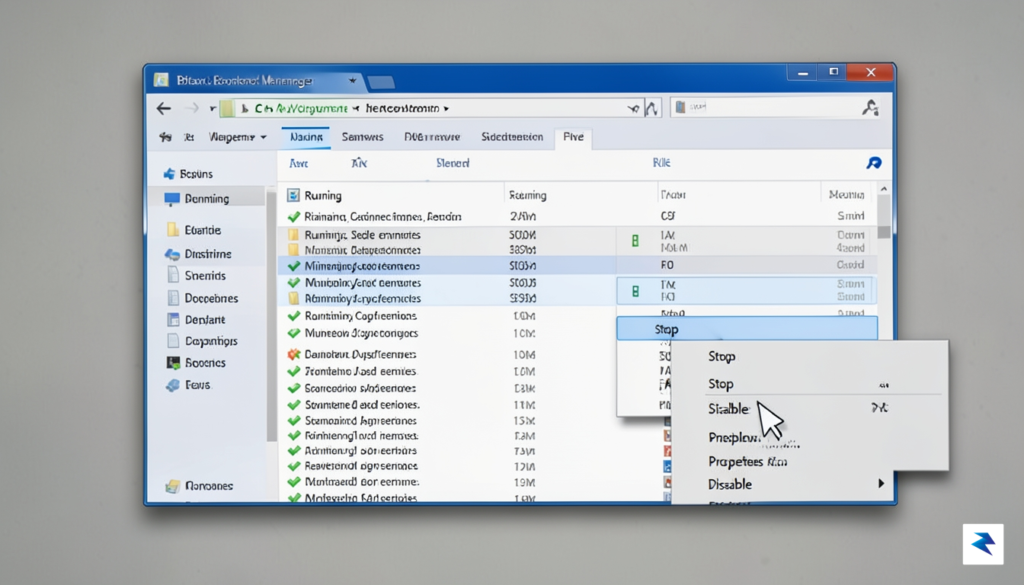Toggle the checkbox icon beside 'Running' header
The height and width of the screenshot is (585, 1024).
[x=293, y=195]
